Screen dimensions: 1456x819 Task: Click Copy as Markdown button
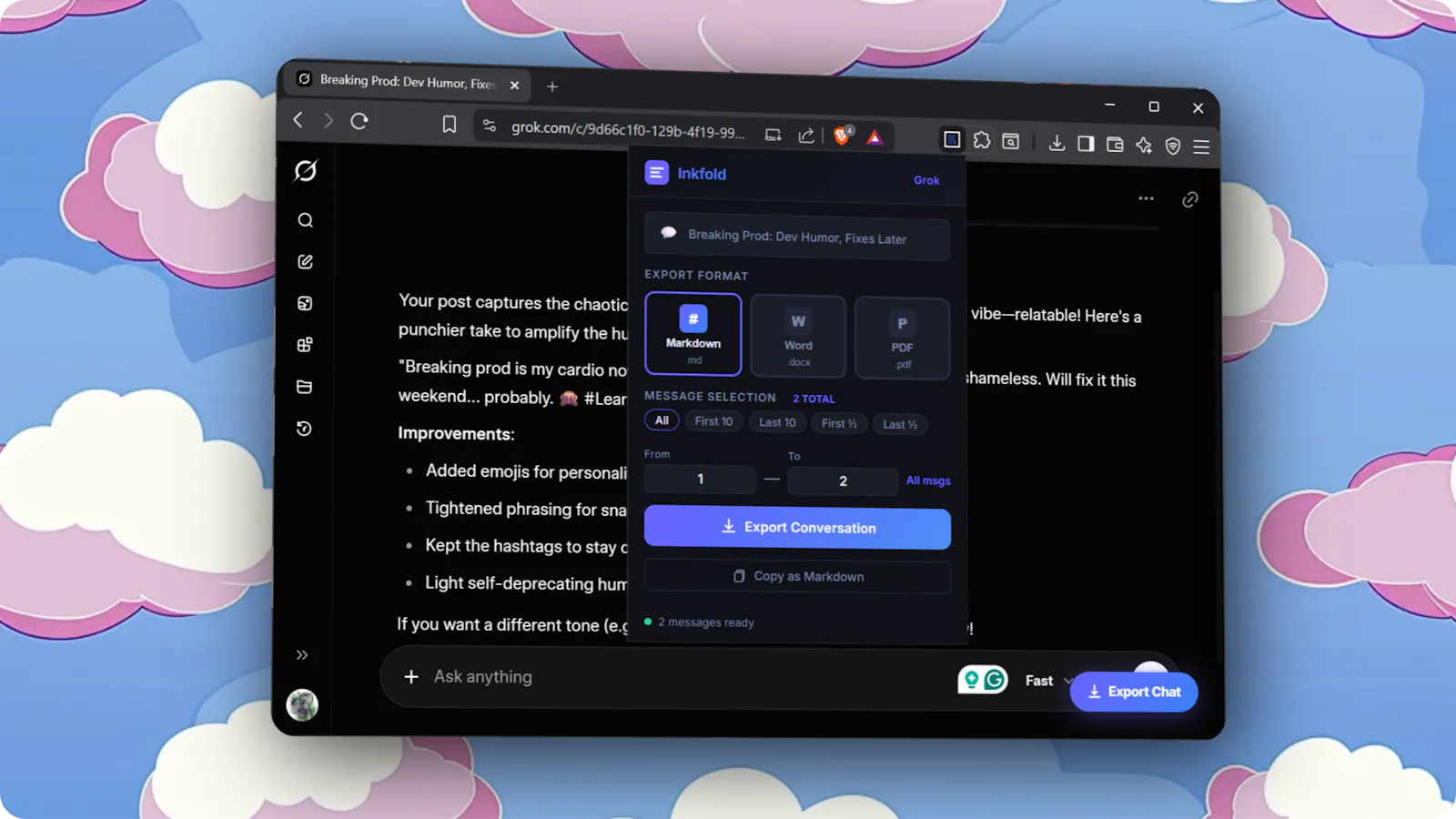[797, 576]
